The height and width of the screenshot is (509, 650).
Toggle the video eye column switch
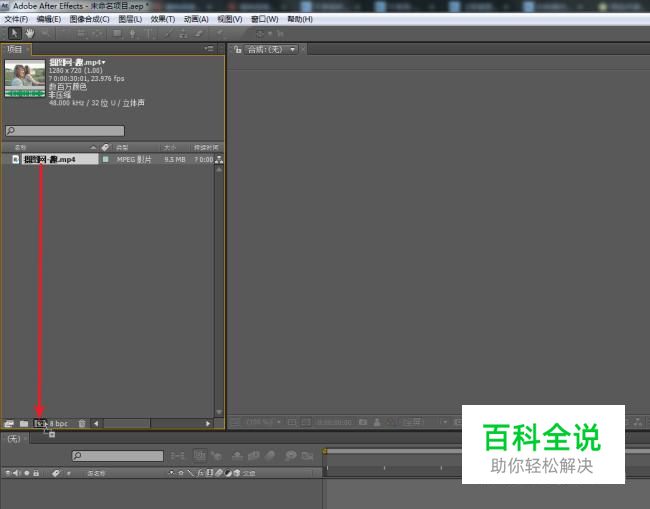(x=8, y=473)
